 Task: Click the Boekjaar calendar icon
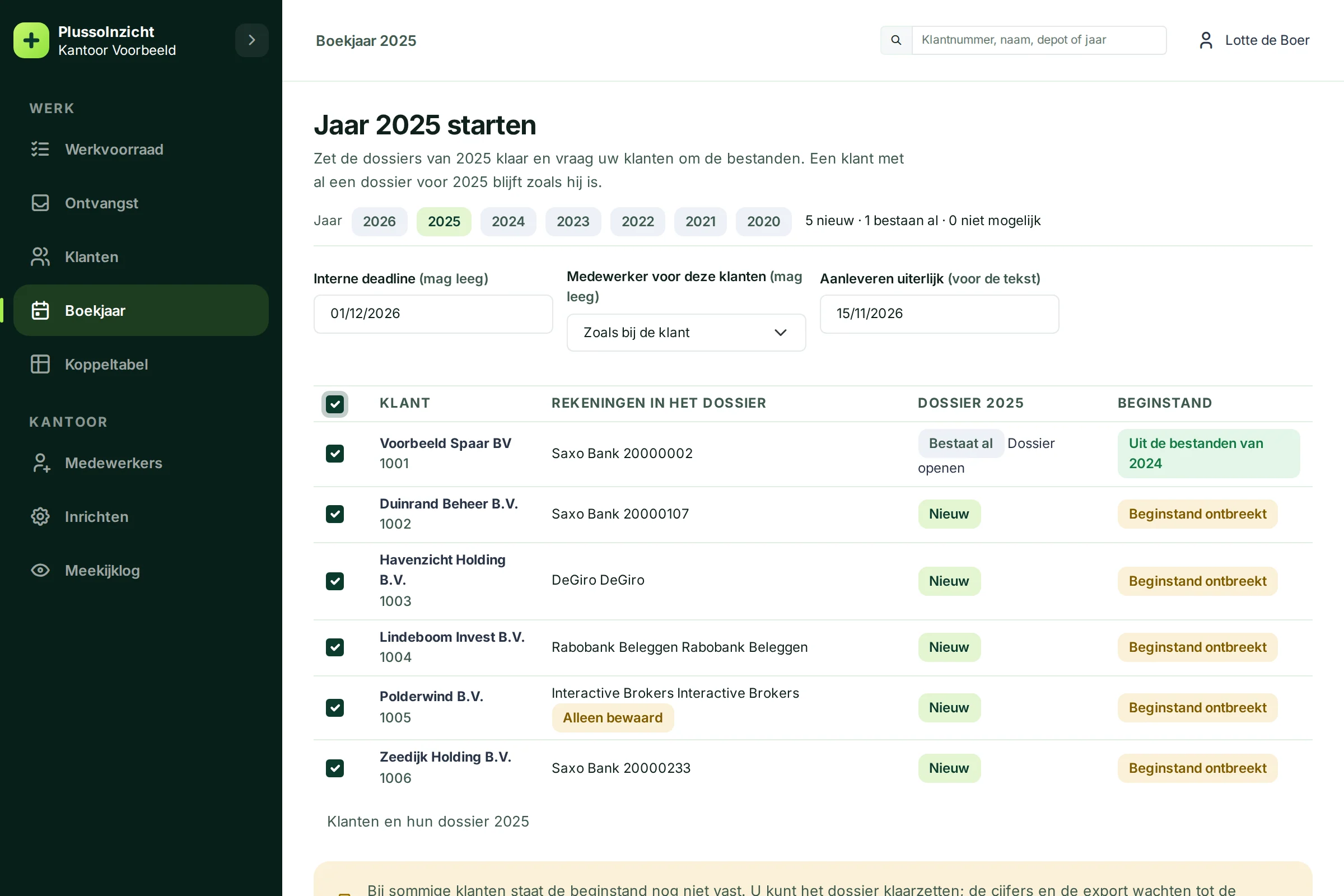[x=40, y=310]
